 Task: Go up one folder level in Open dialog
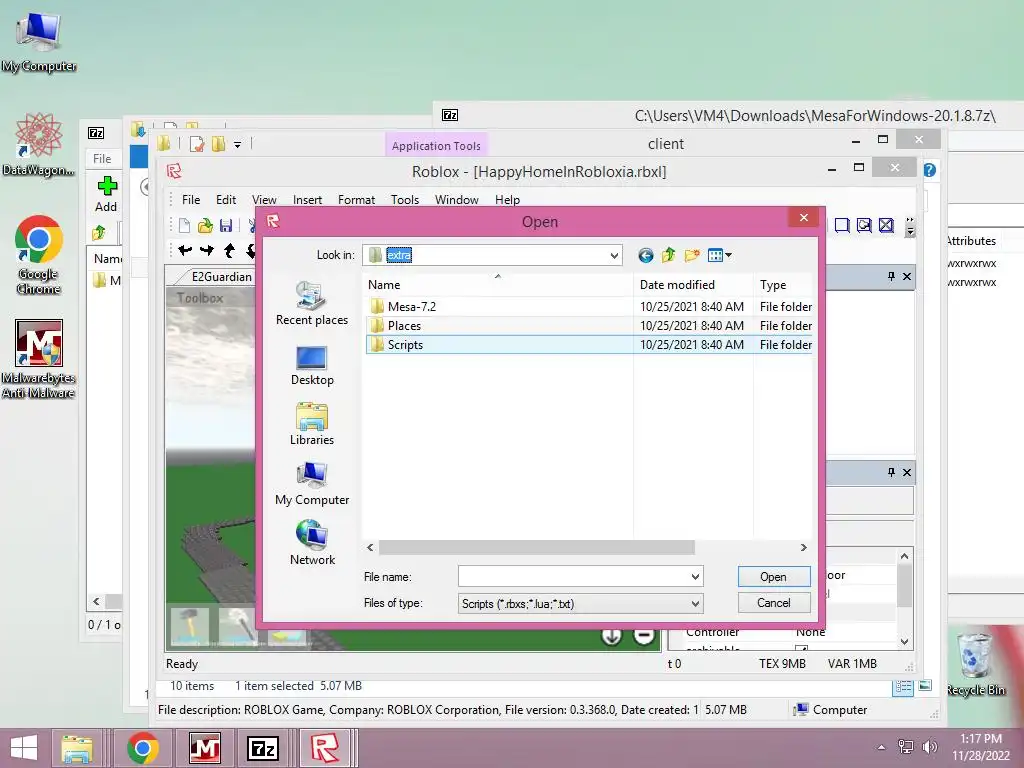click(668, 255)
